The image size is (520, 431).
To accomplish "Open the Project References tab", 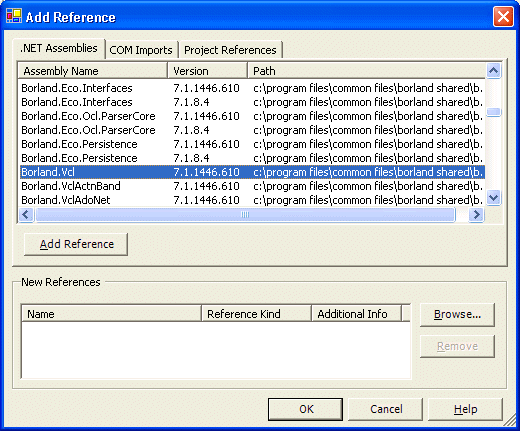I will (x=230, y=50).
